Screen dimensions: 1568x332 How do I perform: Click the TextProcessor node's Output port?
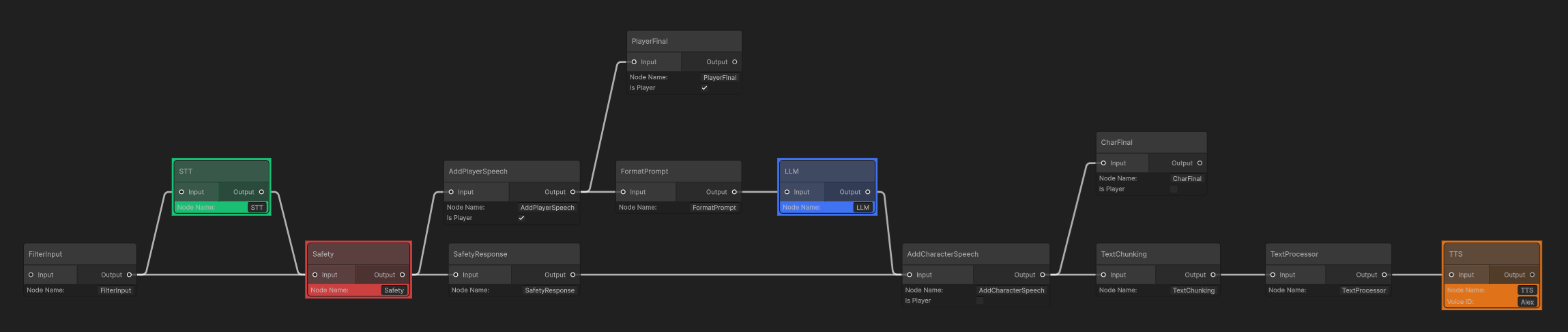[1384, 275]
